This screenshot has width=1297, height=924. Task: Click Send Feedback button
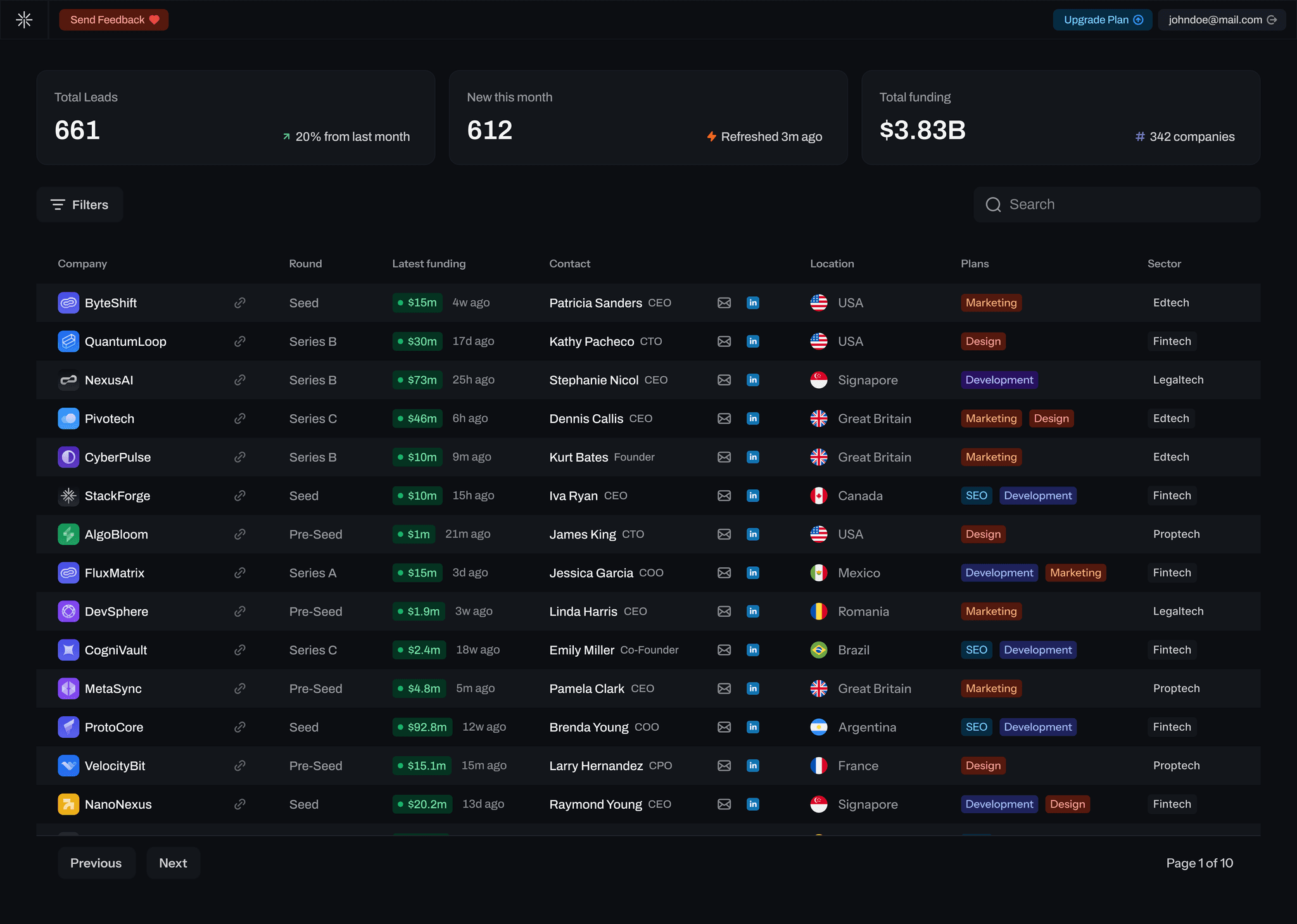point(114,20)
